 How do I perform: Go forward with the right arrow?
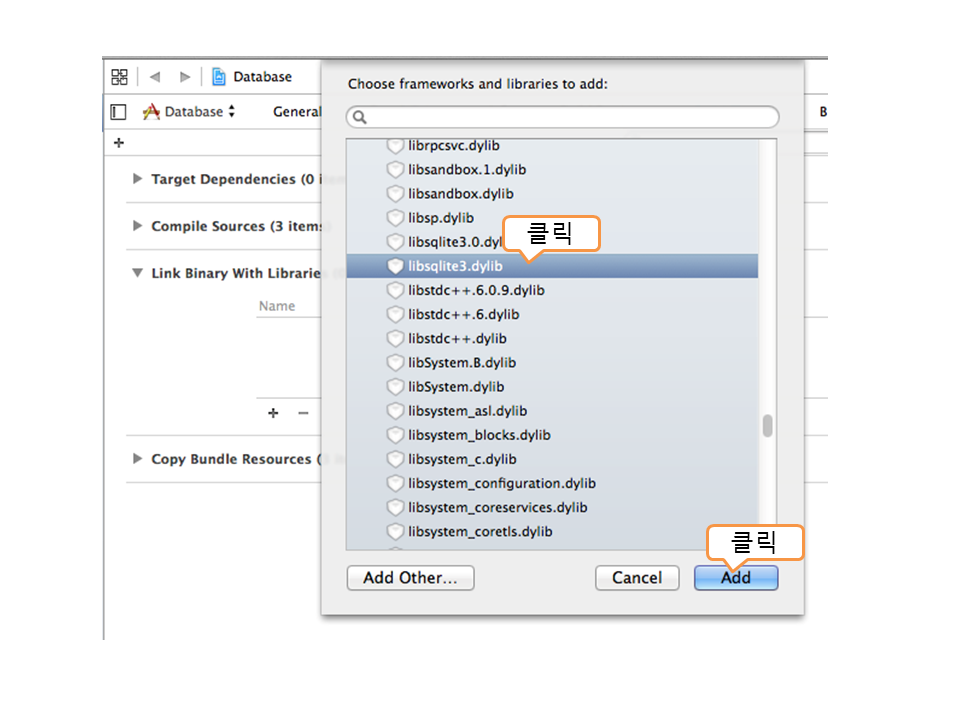point(185,77)
